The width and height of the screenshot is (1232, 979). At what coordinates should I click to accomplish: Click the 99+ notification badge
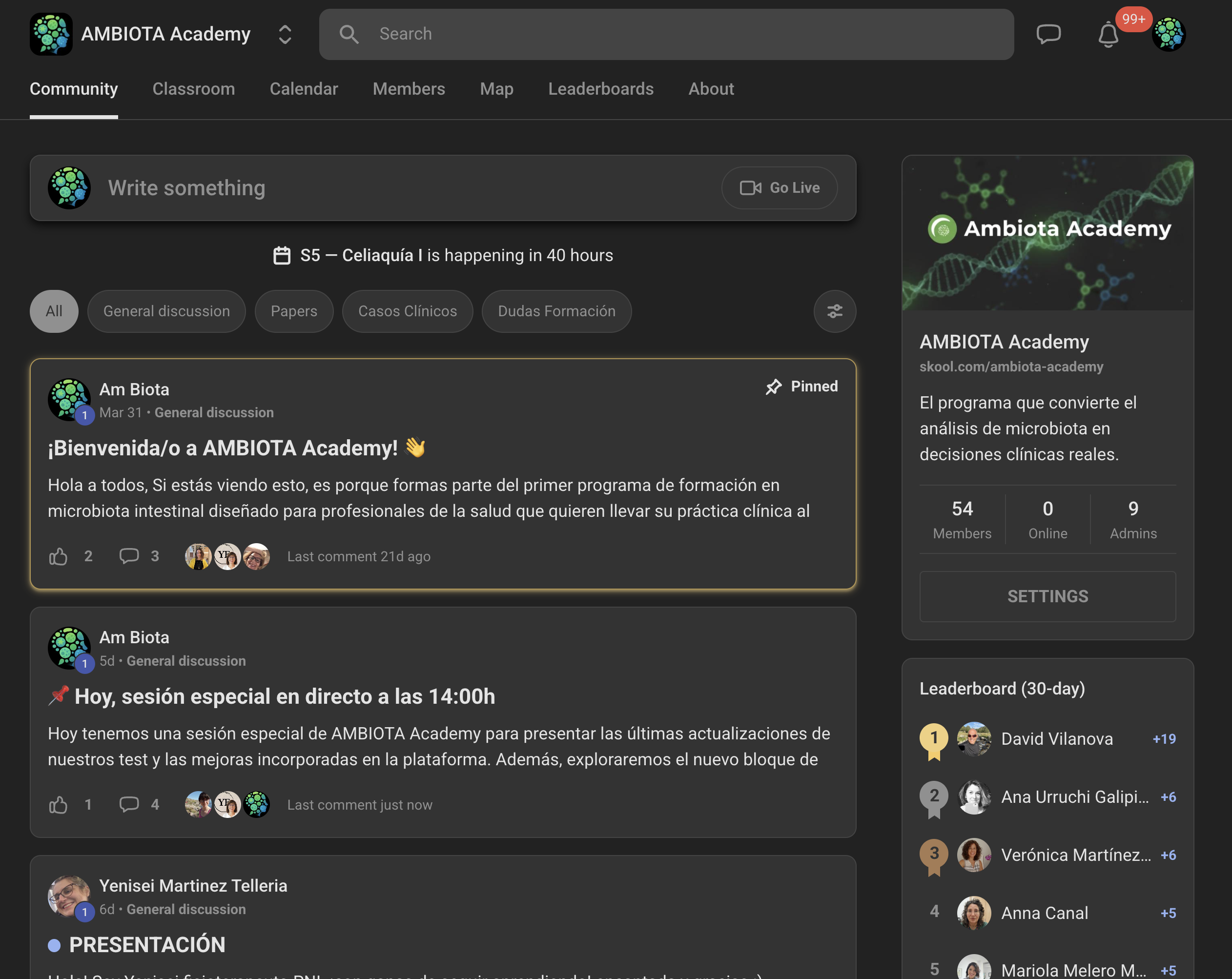(x=1134, y=20)
